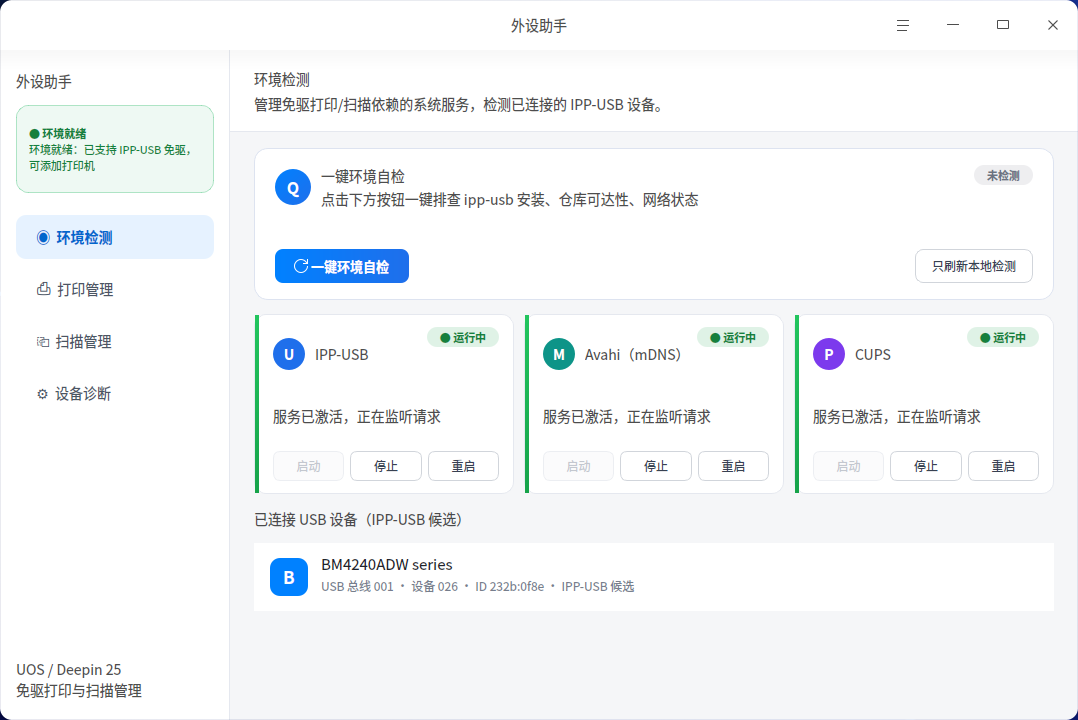The width and height of the screenshot is (1078, 720).
Task: Stop the CUPS service
Action: point(925,466)
